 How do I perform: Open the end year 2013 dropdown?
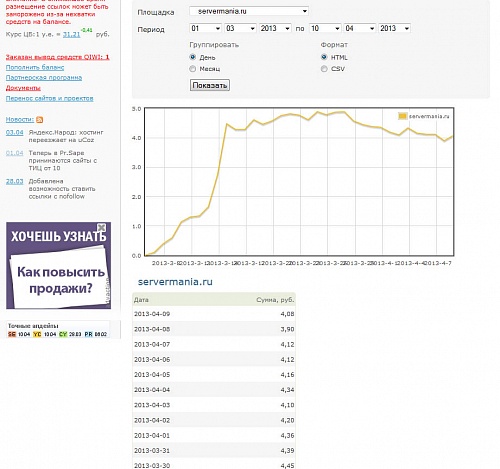395,28
